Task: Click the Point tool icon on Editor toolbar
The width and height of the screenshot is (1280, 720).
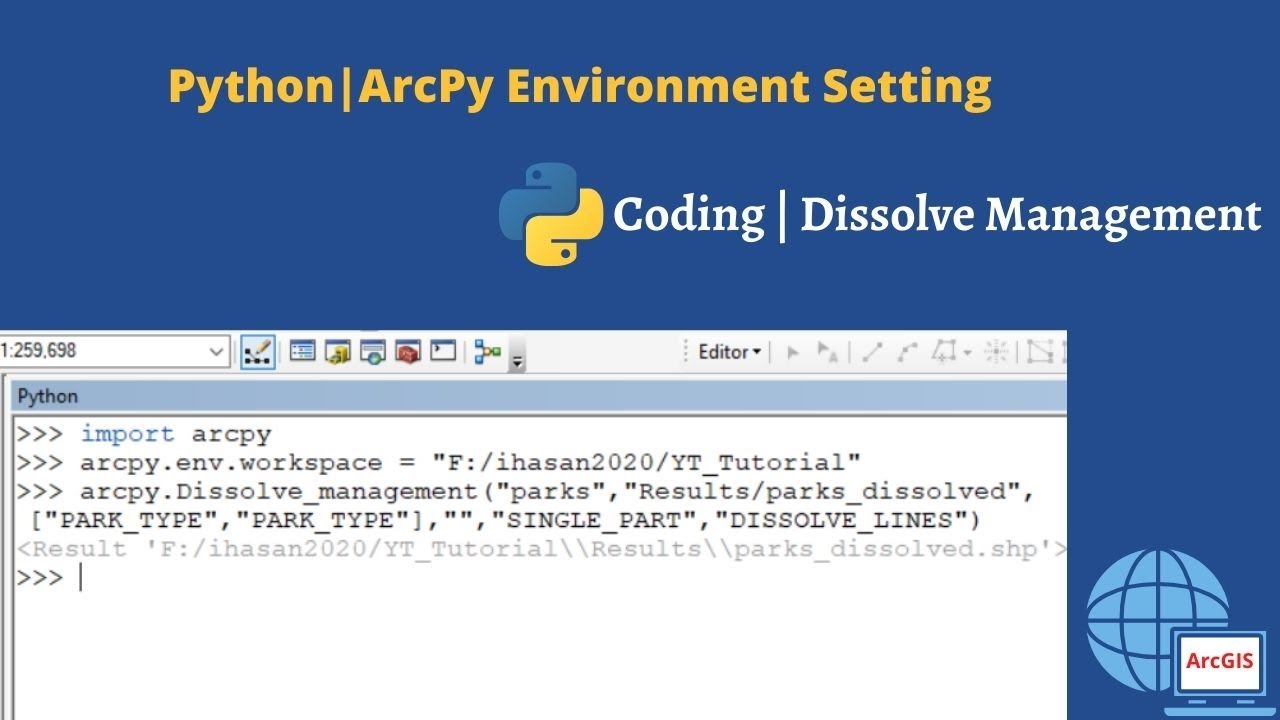Action: (996, 352)
